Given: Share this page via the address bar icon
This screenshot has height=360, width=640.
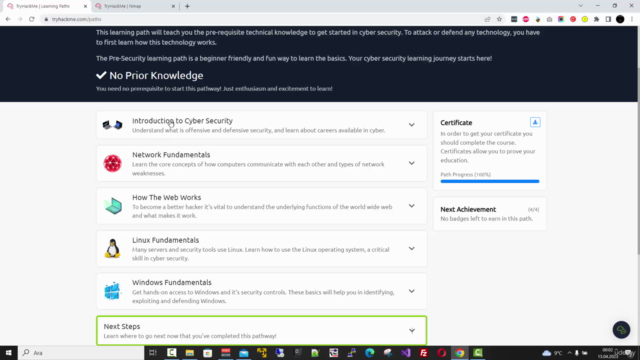Looking at the screenshot, I should (487, 19).
